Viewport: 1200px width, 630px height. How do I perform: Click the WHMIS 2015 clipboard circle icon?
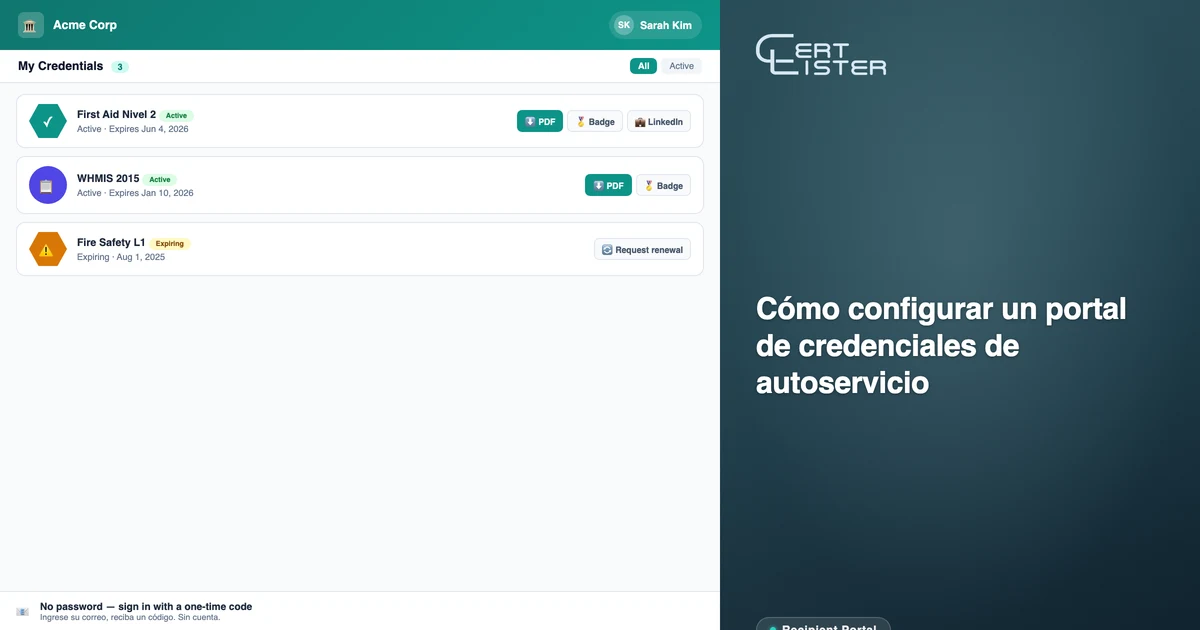[48, 185]
